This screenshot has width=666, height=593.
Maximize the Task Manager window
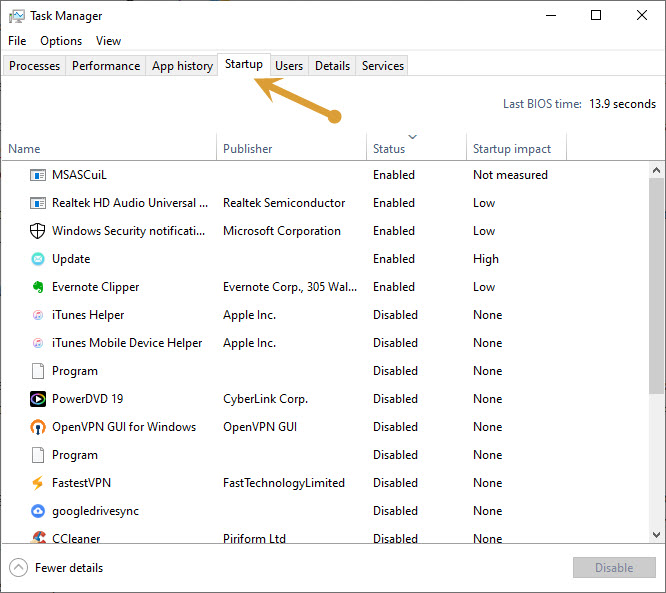point(596,16)
